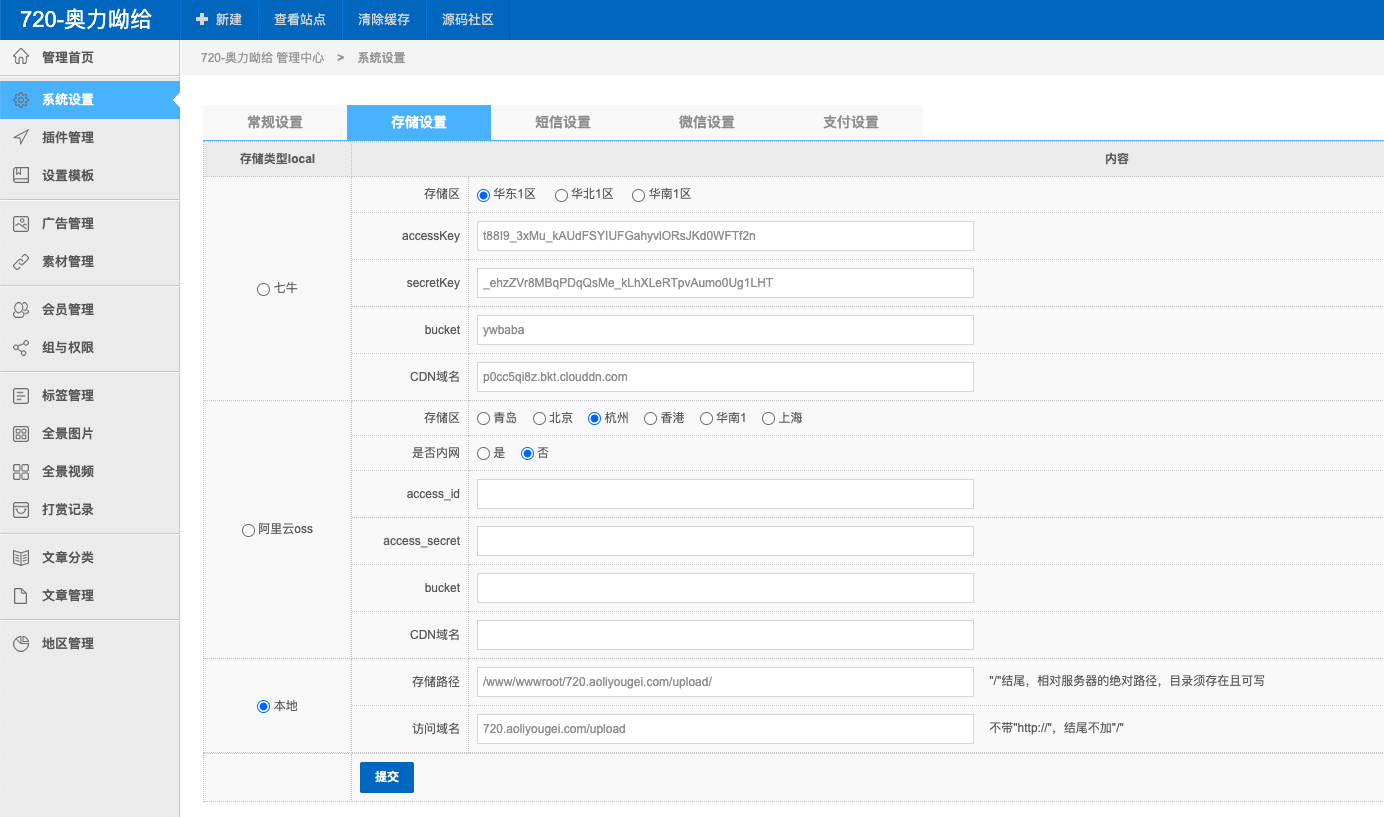Screen dimensions: 1384x817
Task: Click the home icon beside 管理首页
Action: (21, 58)
